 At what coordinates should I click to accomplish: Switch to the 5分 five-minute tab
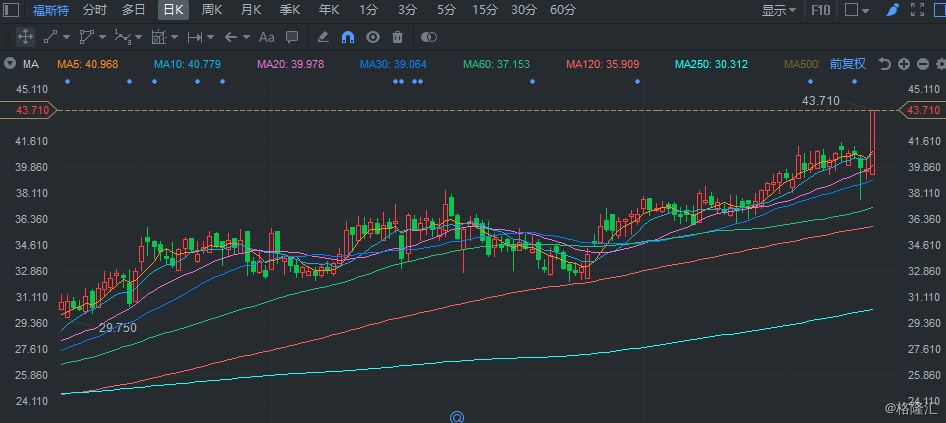[x=446, y=10]
